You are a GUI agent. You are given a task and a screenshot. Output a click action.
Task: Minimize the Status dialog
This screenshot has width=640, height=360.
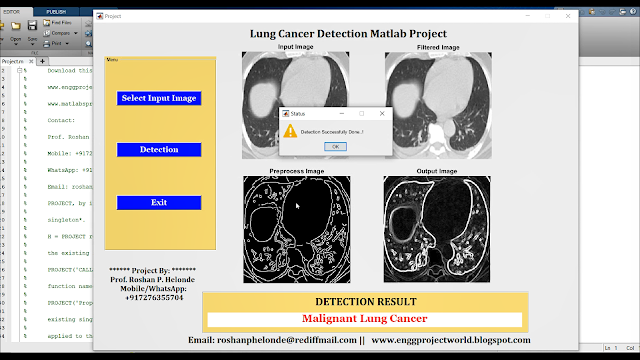(x=342, y=113)
